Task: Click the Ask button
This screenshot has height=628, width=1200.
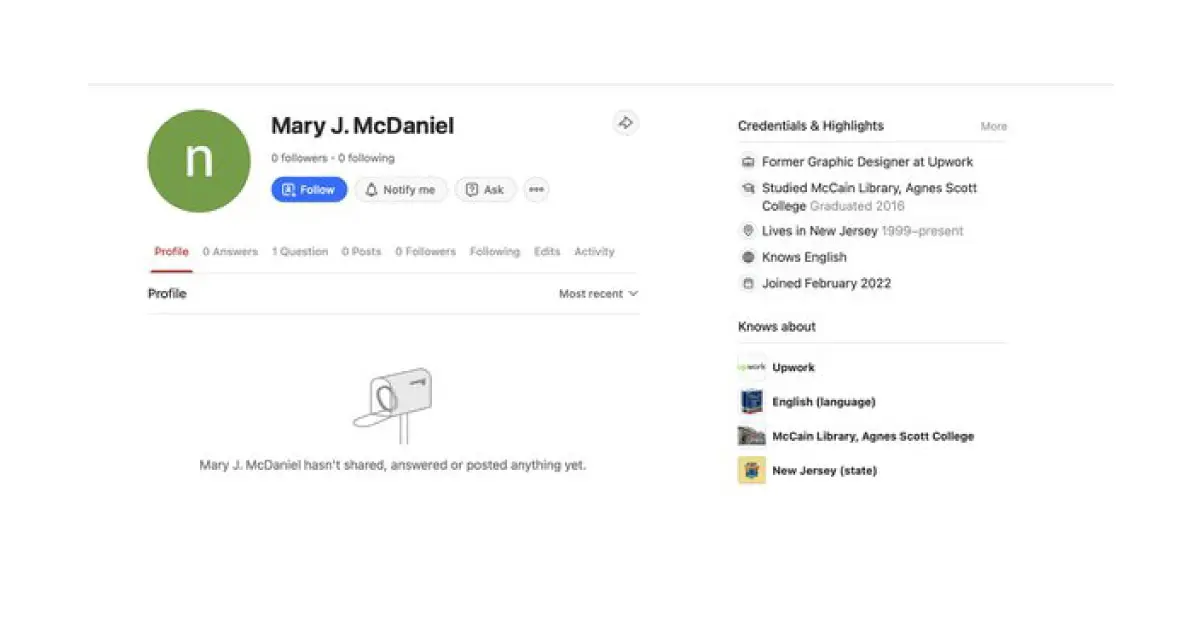Action: 485,190
